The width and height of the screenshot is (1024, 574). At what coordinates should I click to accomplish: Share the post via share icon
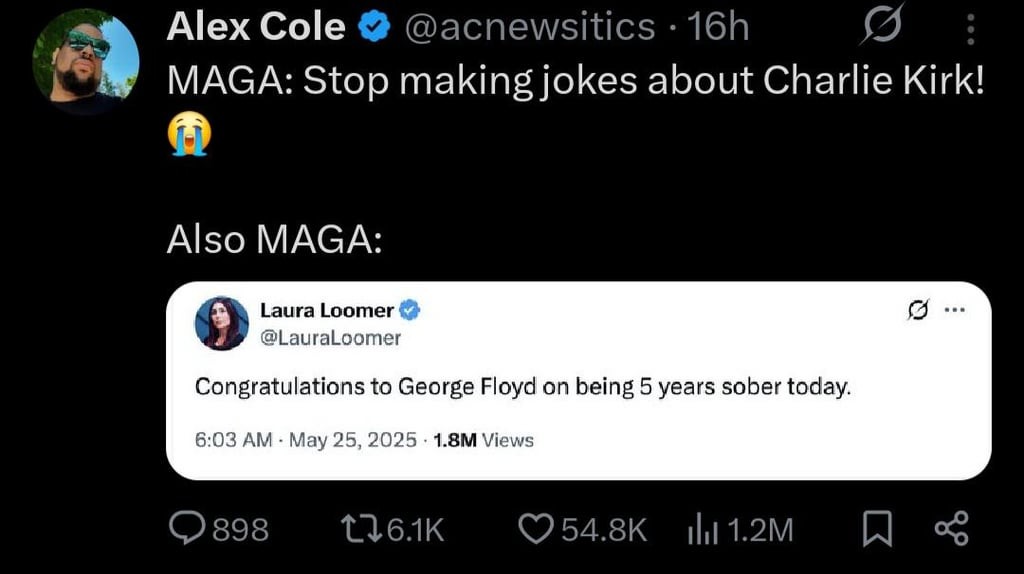tap(950, 529)
